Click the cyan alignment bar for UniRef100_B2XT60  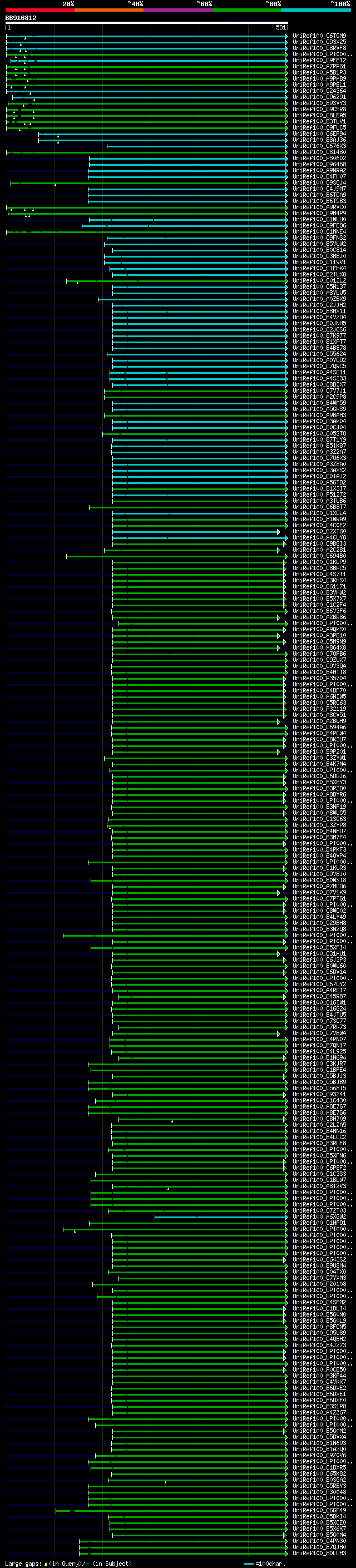point(196,531)
